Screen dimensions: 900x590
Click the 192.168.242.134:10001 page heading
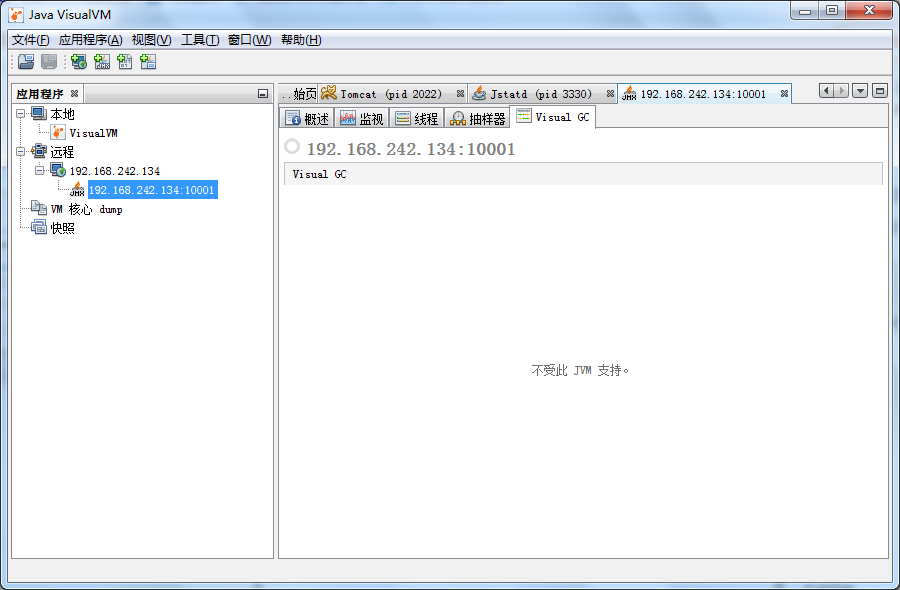411,149
